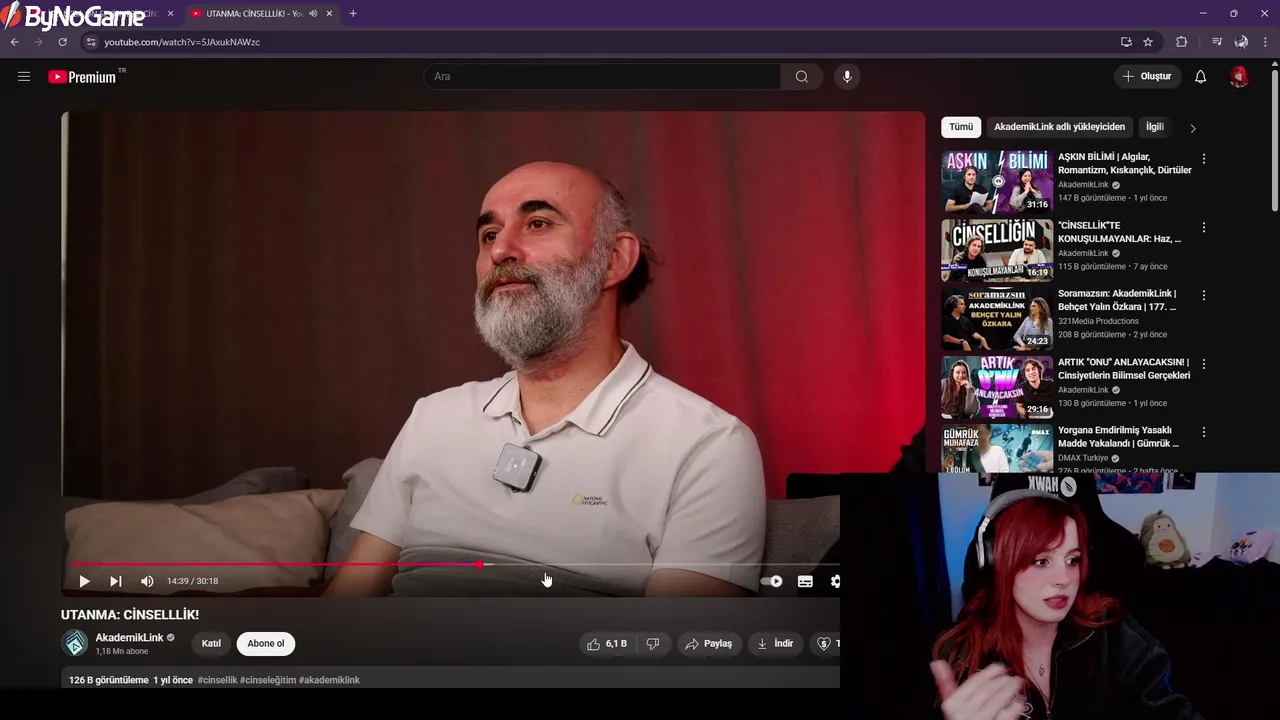This screenshot has width=1280, height=720.
Task: Open options menu for AŞKIN BİLİMİ video
Action: point(1204,159)
